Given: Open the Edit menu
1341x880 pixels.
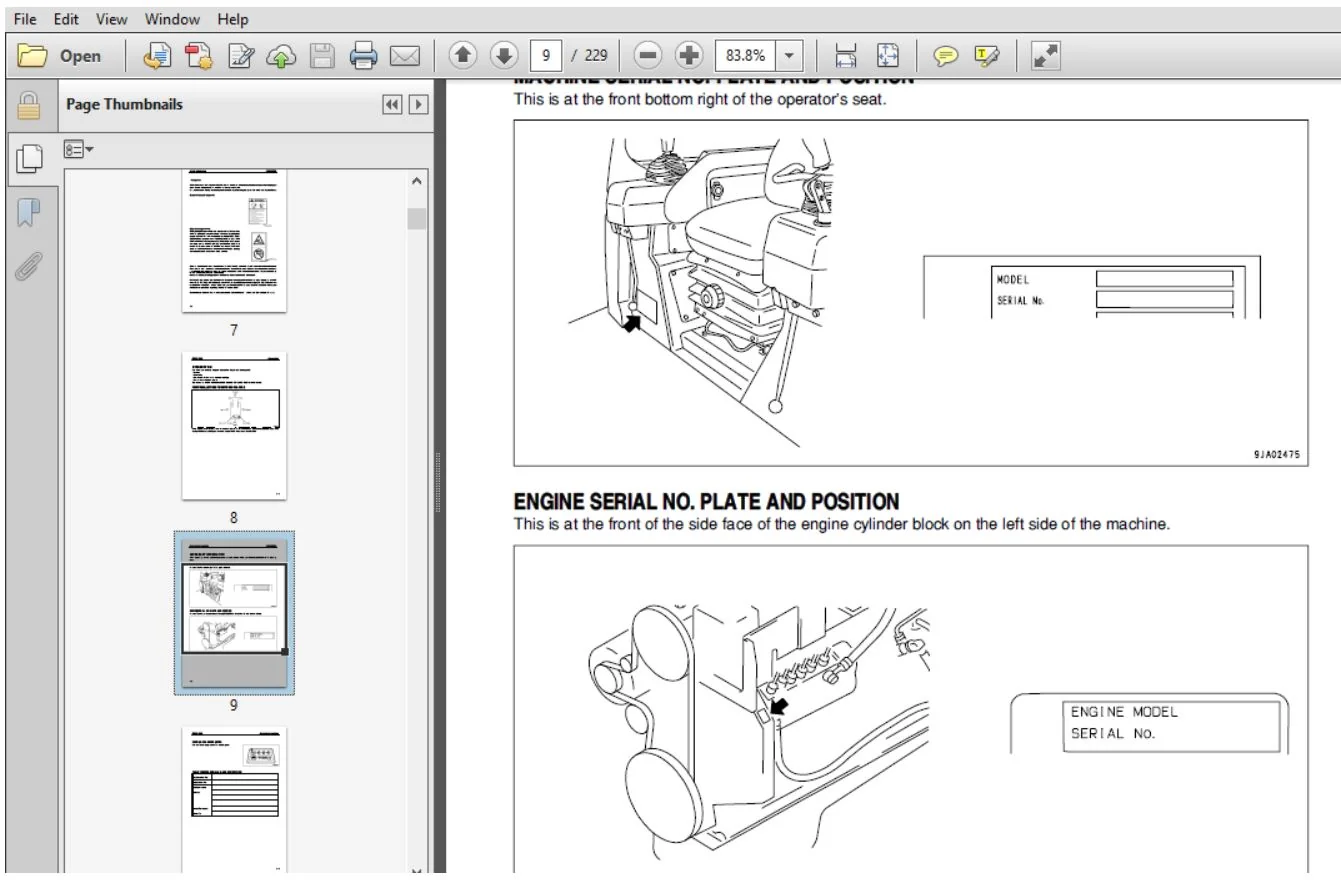Looking at the screenshot, I should 66,19.
